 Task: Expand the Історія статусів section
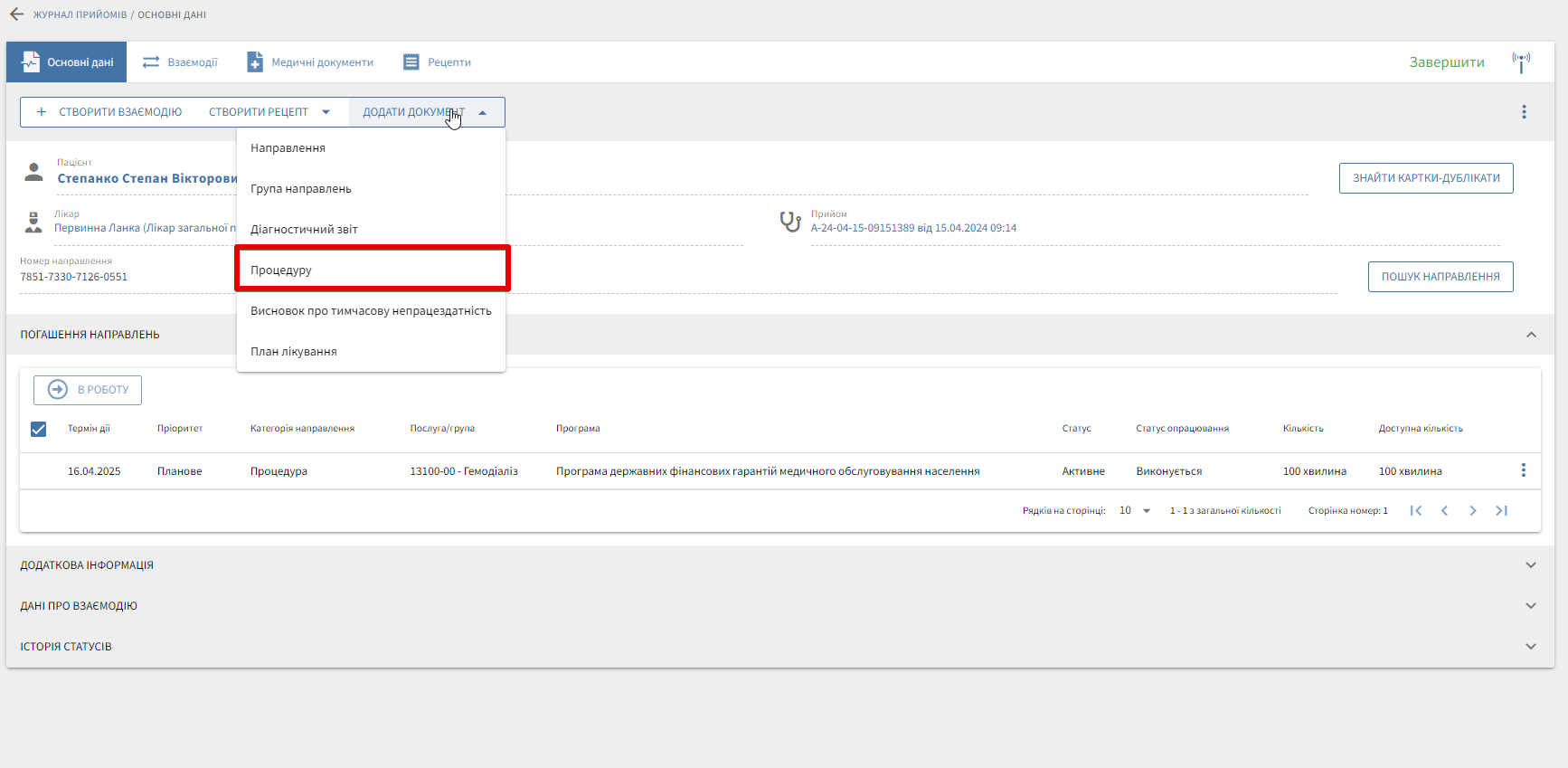coord(1530,647)
